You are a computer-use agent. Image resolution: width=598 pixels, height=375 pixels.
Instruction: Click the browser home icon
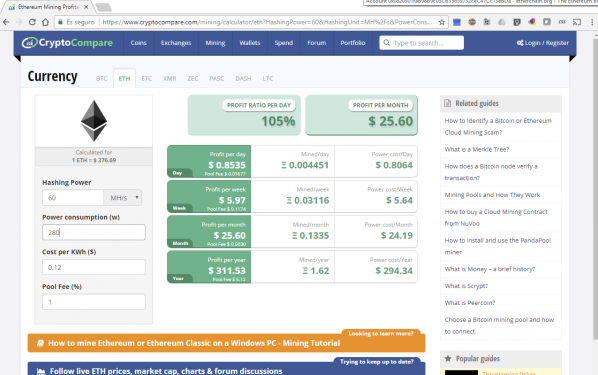45,22
